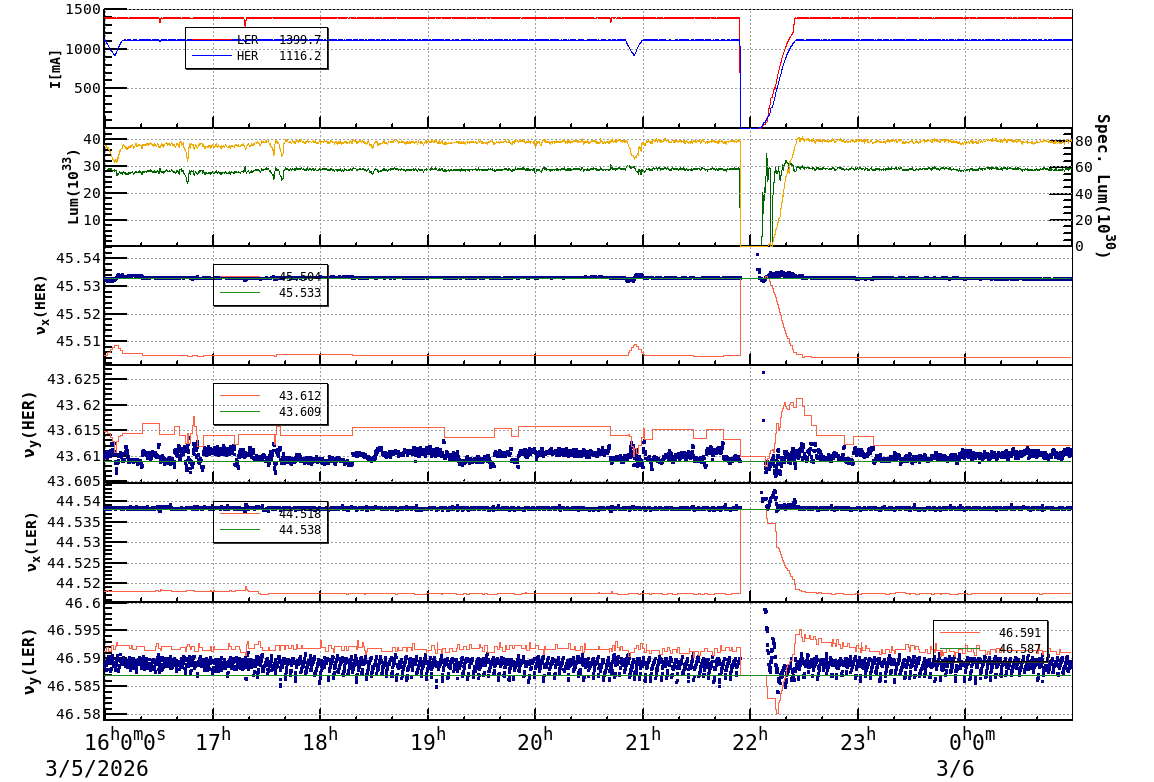Click the 1000 current tick label
Viewport: 1154px width, 782px height.
click(82, 49)
